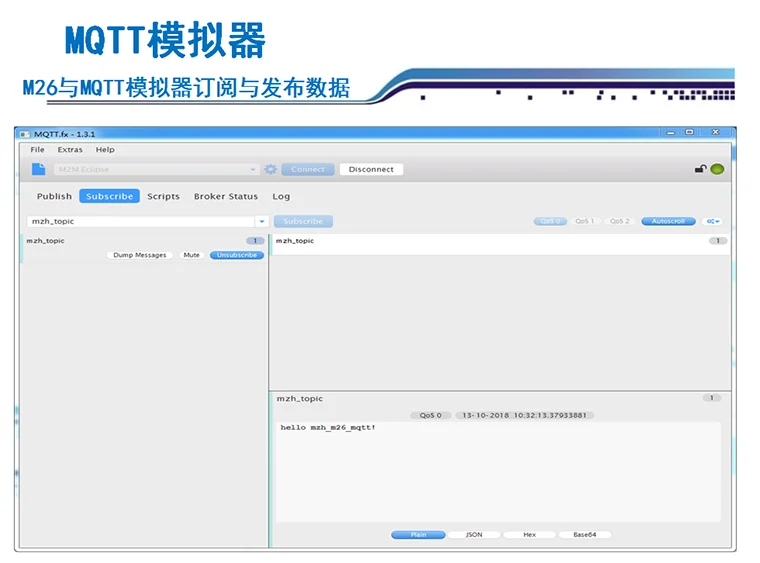Open the Log tab
760x563 pixels.
(x=281, y=196)
